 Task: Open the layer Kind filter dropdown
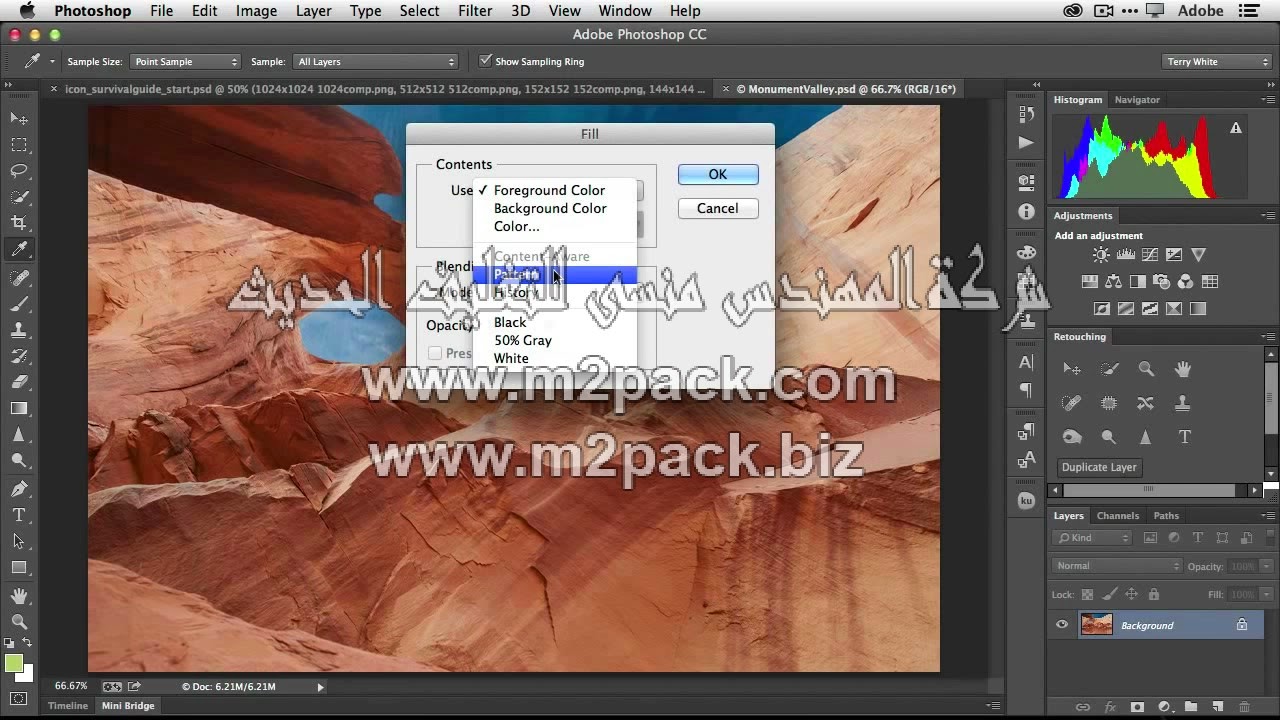click(x=1092, y=538)
